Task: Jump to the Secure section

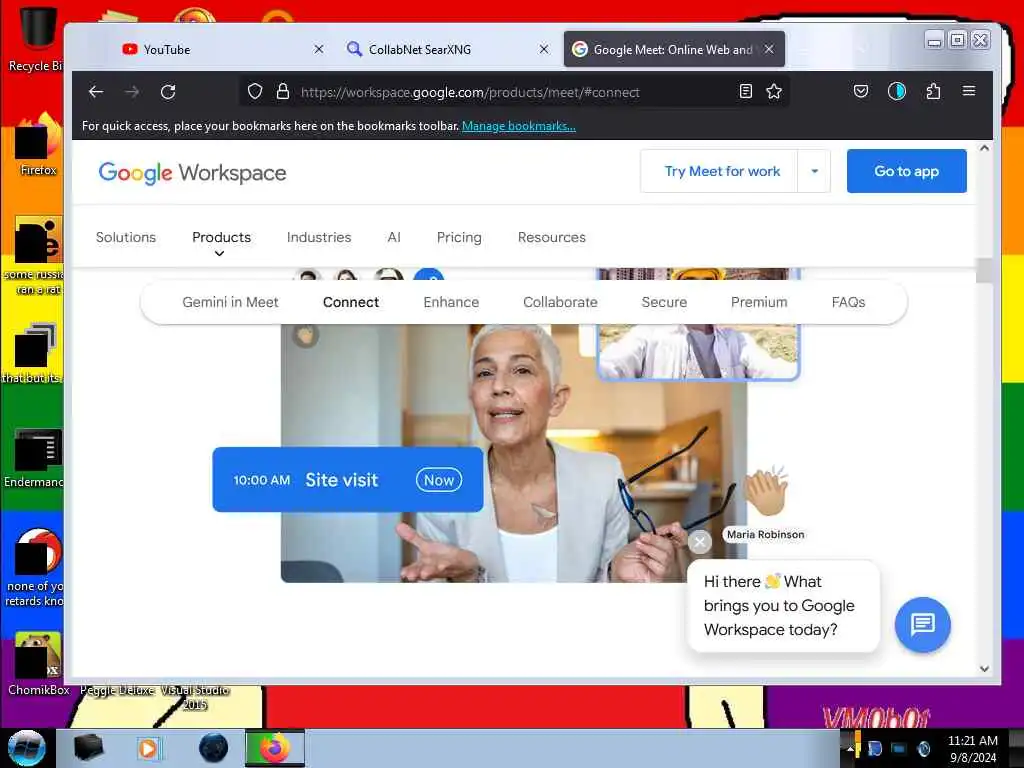Action: coord(664,302)
